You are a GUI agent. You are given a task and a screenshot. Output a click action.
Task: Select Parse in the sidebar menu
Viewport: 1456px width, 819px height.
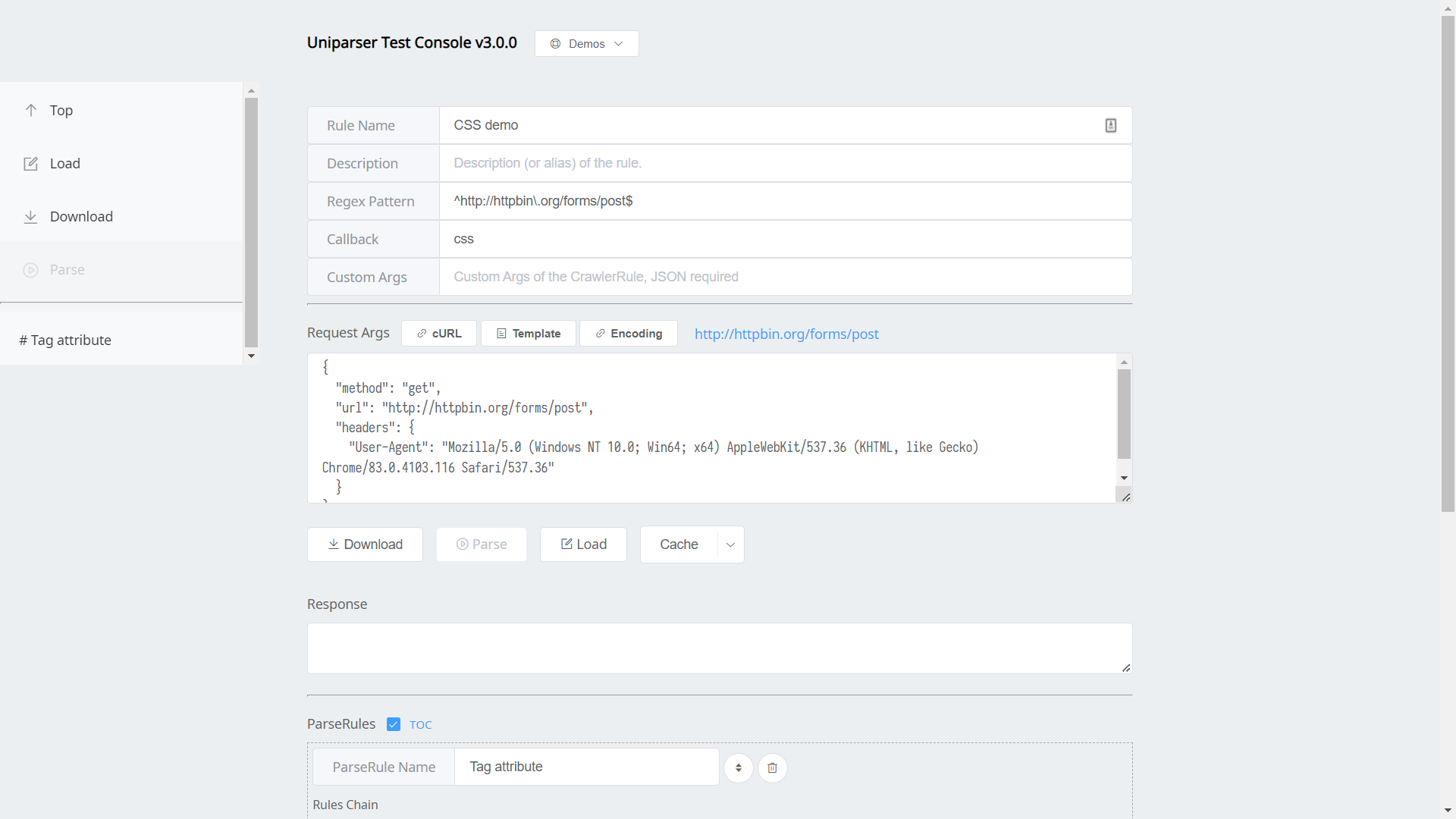click(67, 270)
